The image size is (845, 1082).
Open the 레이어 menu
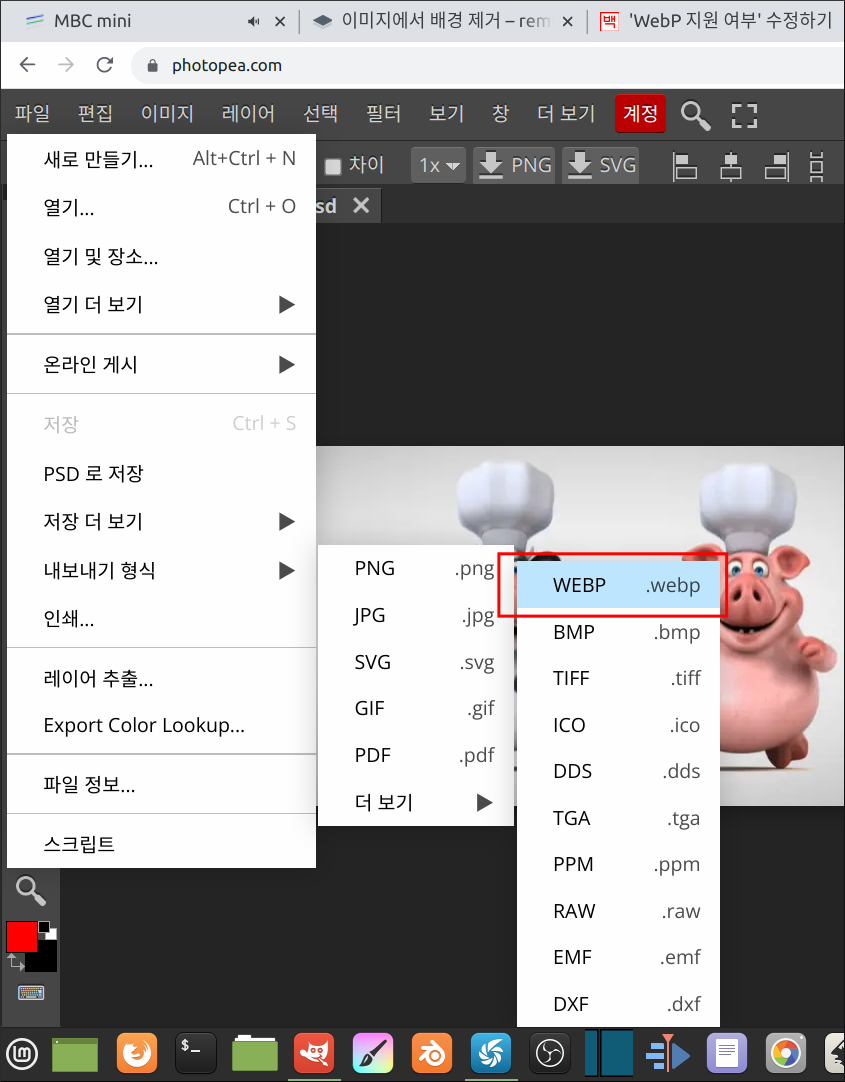click(248, 113)
